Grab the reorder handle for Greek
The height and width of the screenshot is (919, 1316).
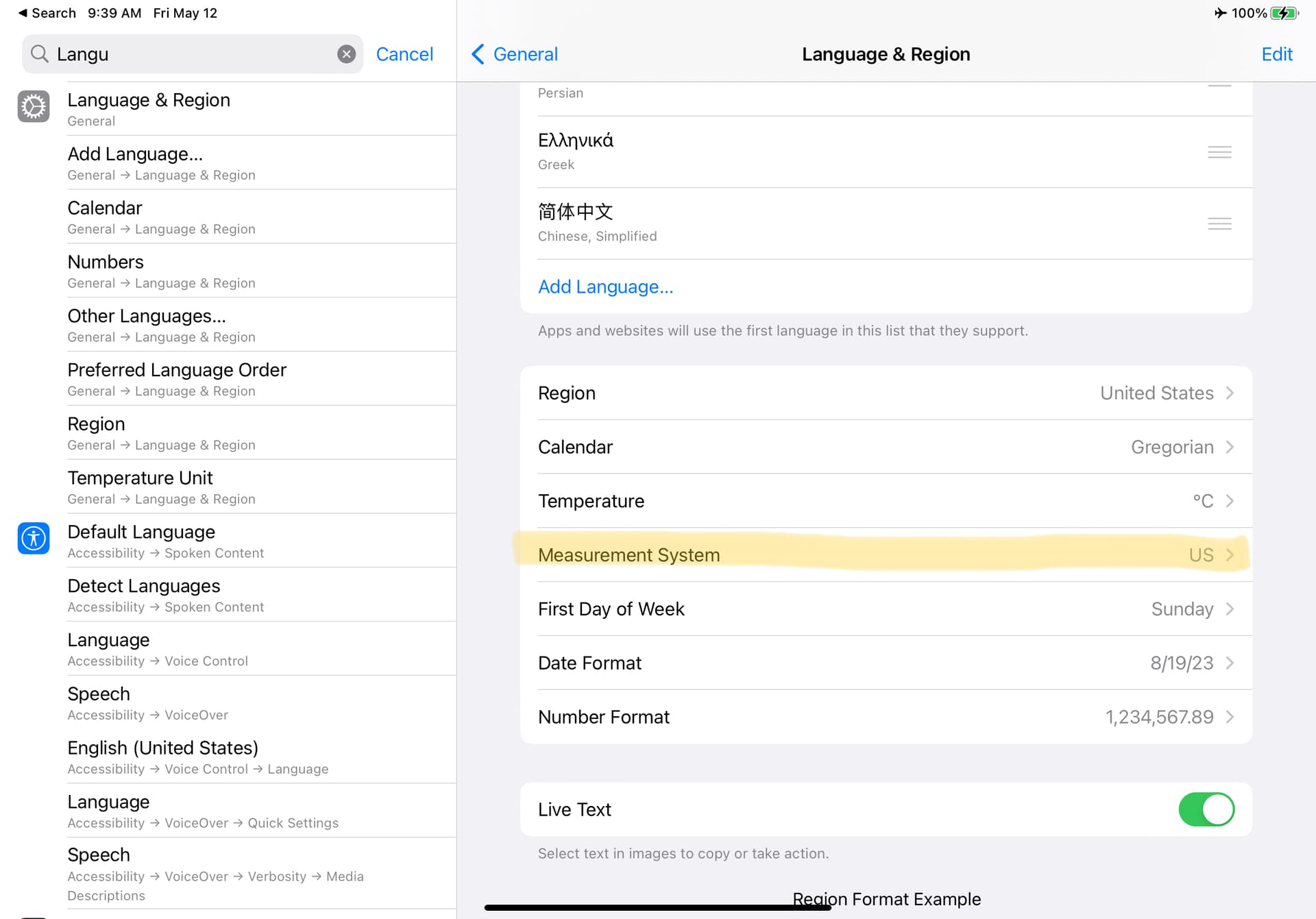pos(1219,152)
